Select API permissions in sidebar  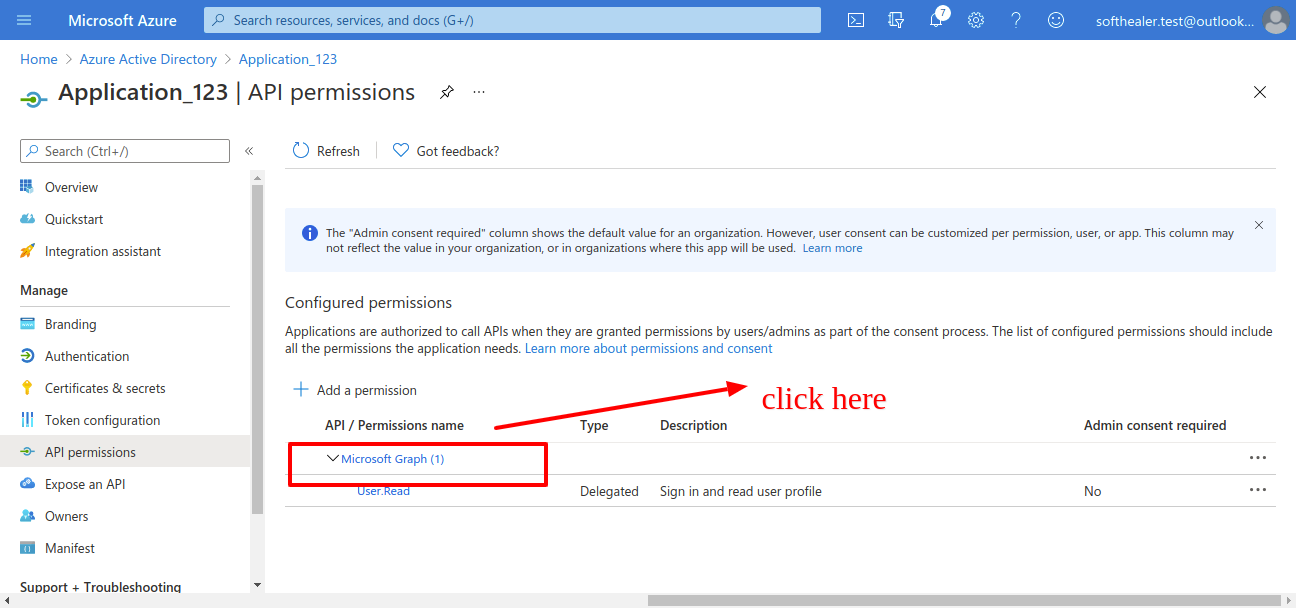coord(90,452)
